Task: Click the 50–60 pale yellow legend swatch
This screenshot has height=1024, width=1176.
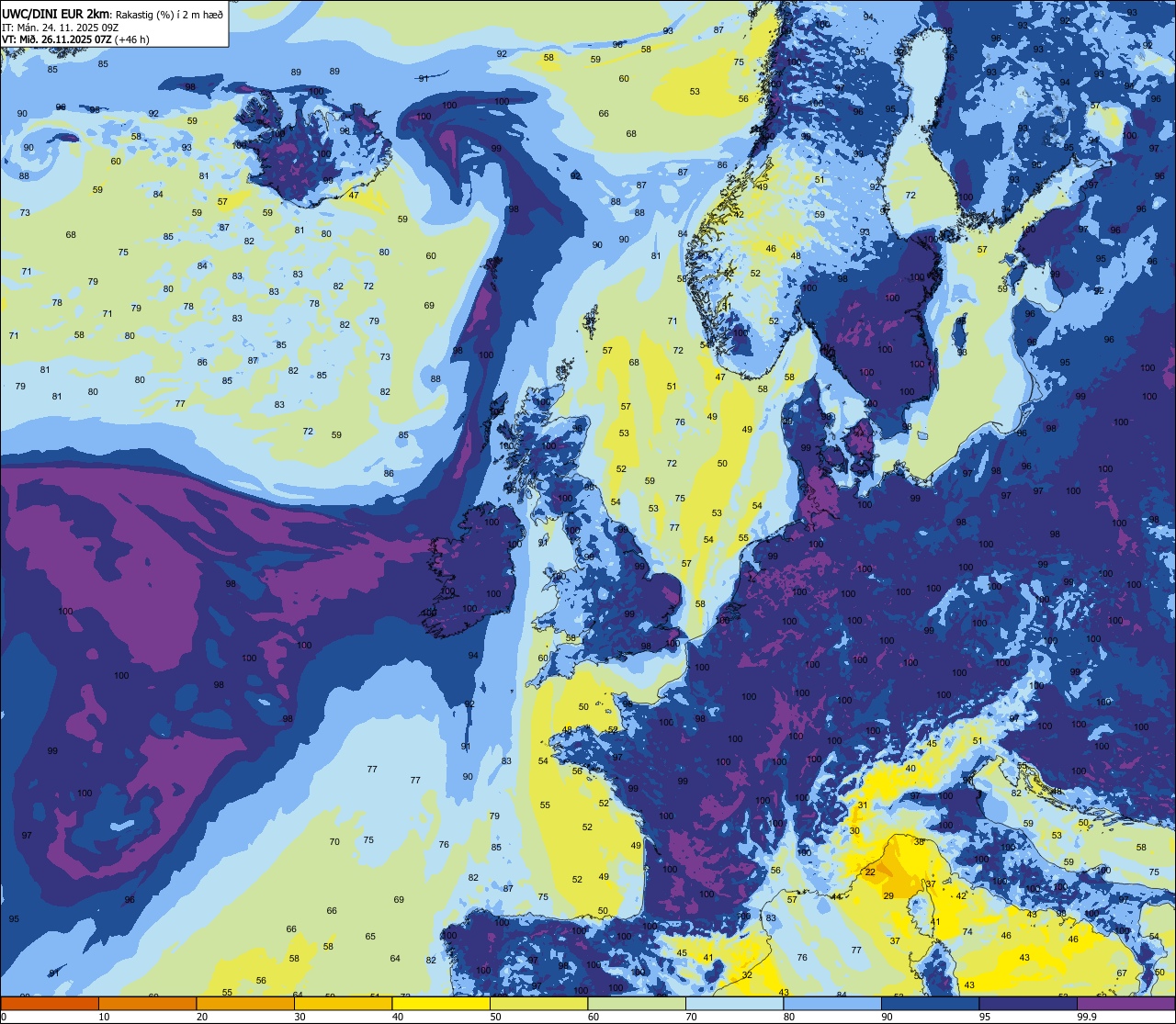Action: [x=539, y=1003]
